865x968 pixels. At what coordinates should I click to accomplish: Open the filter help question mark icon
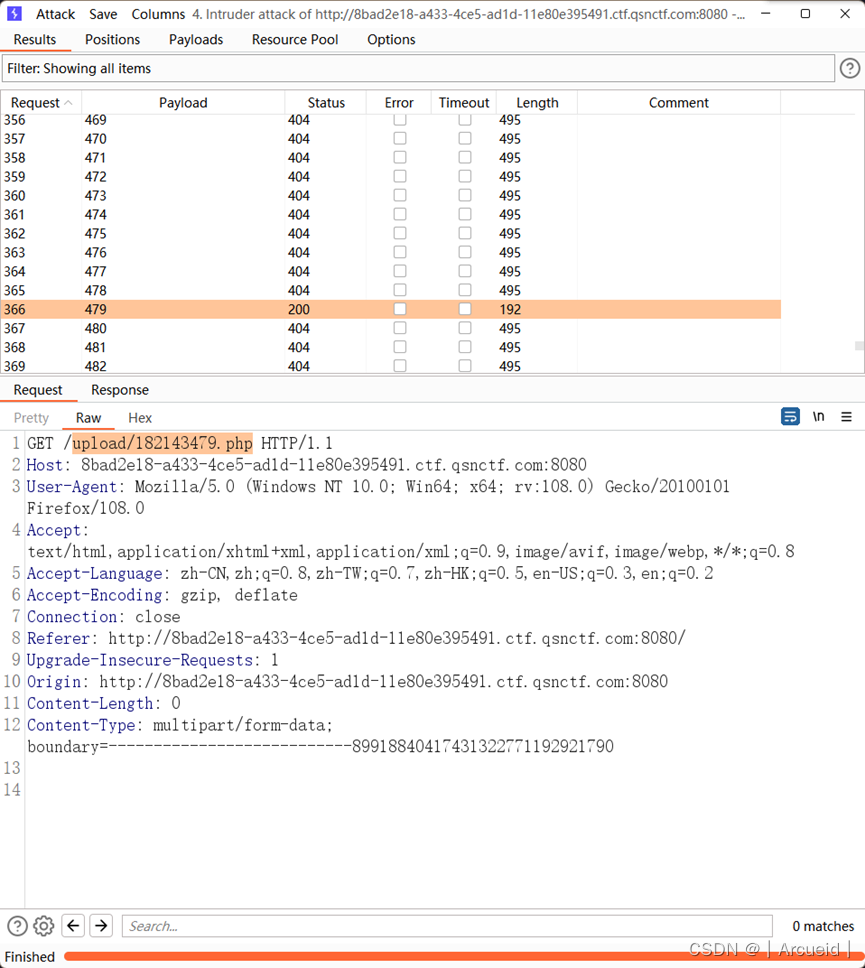851,68
